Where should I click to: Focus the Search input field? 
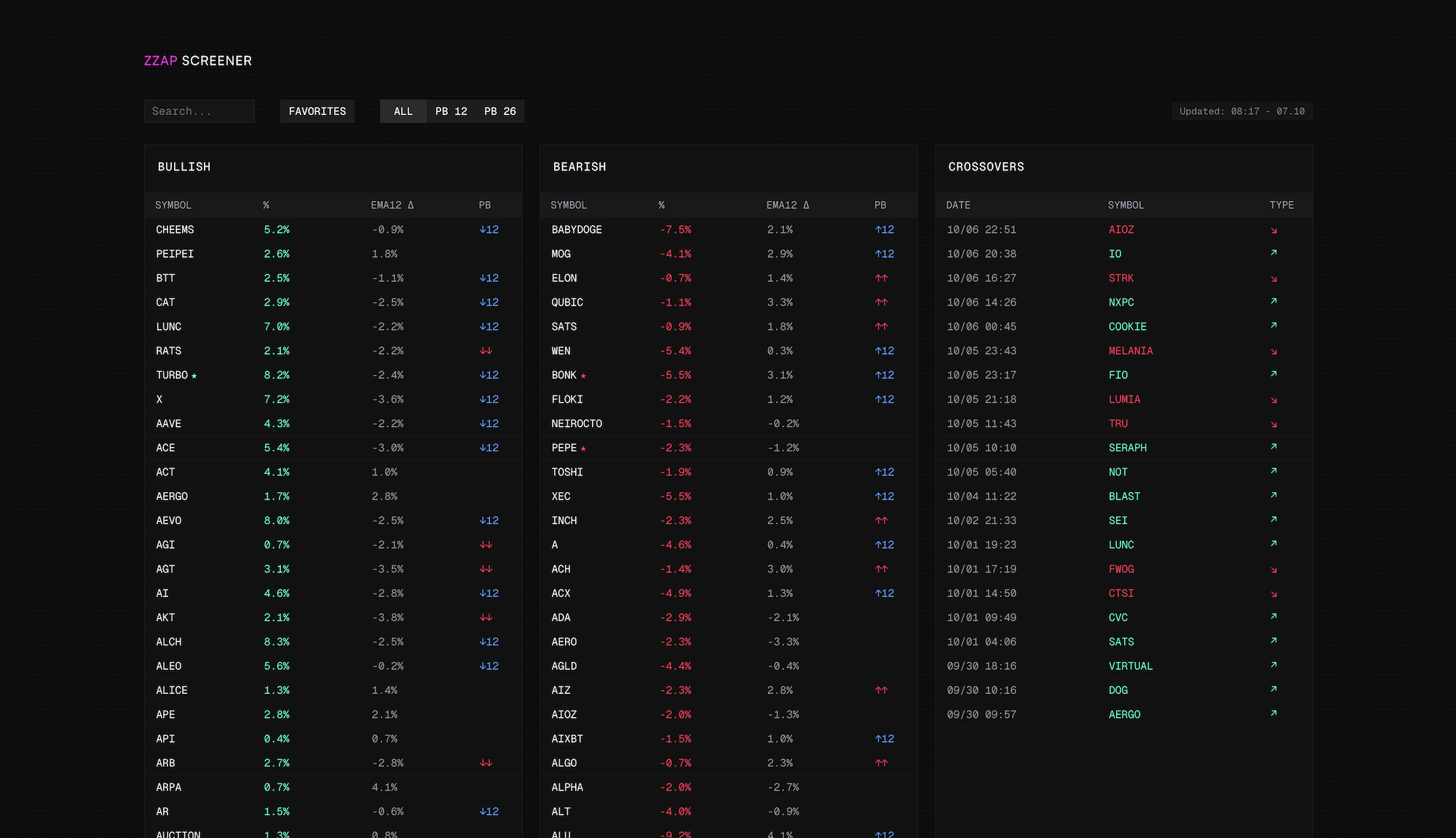pyautogui.click(x=199, y=111)
